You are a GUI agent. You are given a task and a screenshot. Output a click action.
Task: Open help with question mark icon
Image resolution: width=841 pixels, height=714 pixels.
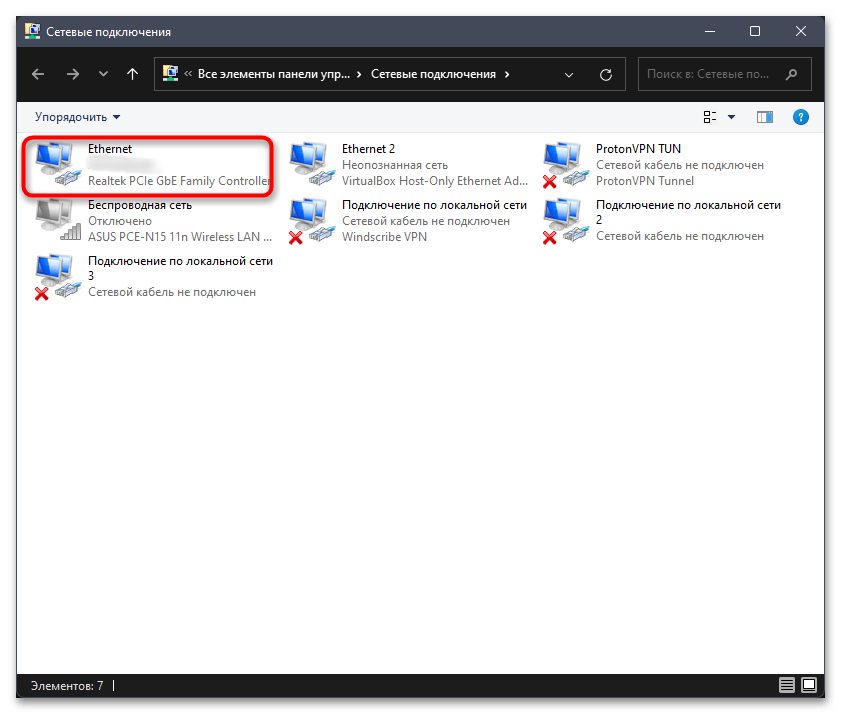(x=801, y=117)
